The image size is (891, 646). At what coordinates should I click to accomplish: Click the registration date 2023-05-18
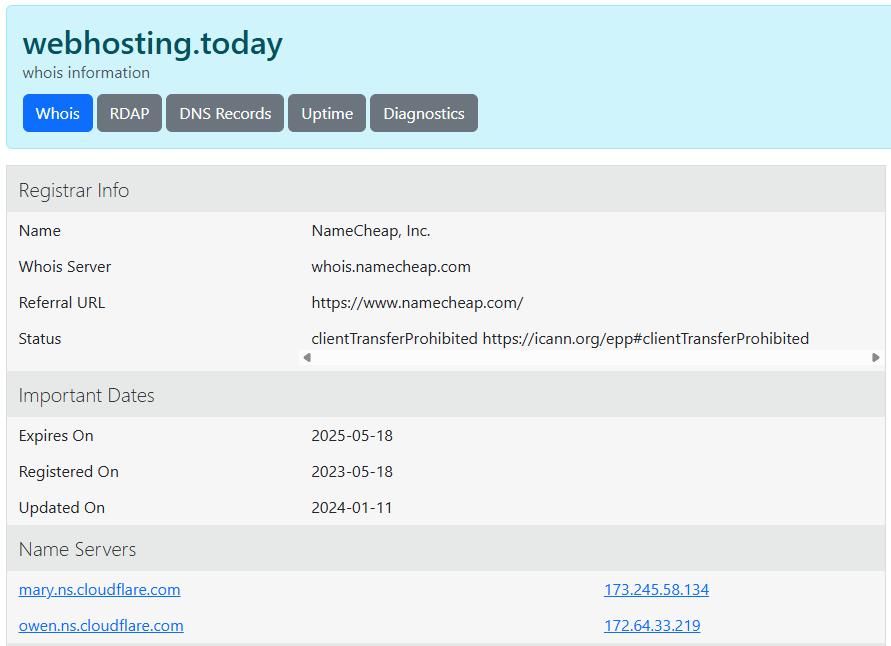tap(352, 472)
